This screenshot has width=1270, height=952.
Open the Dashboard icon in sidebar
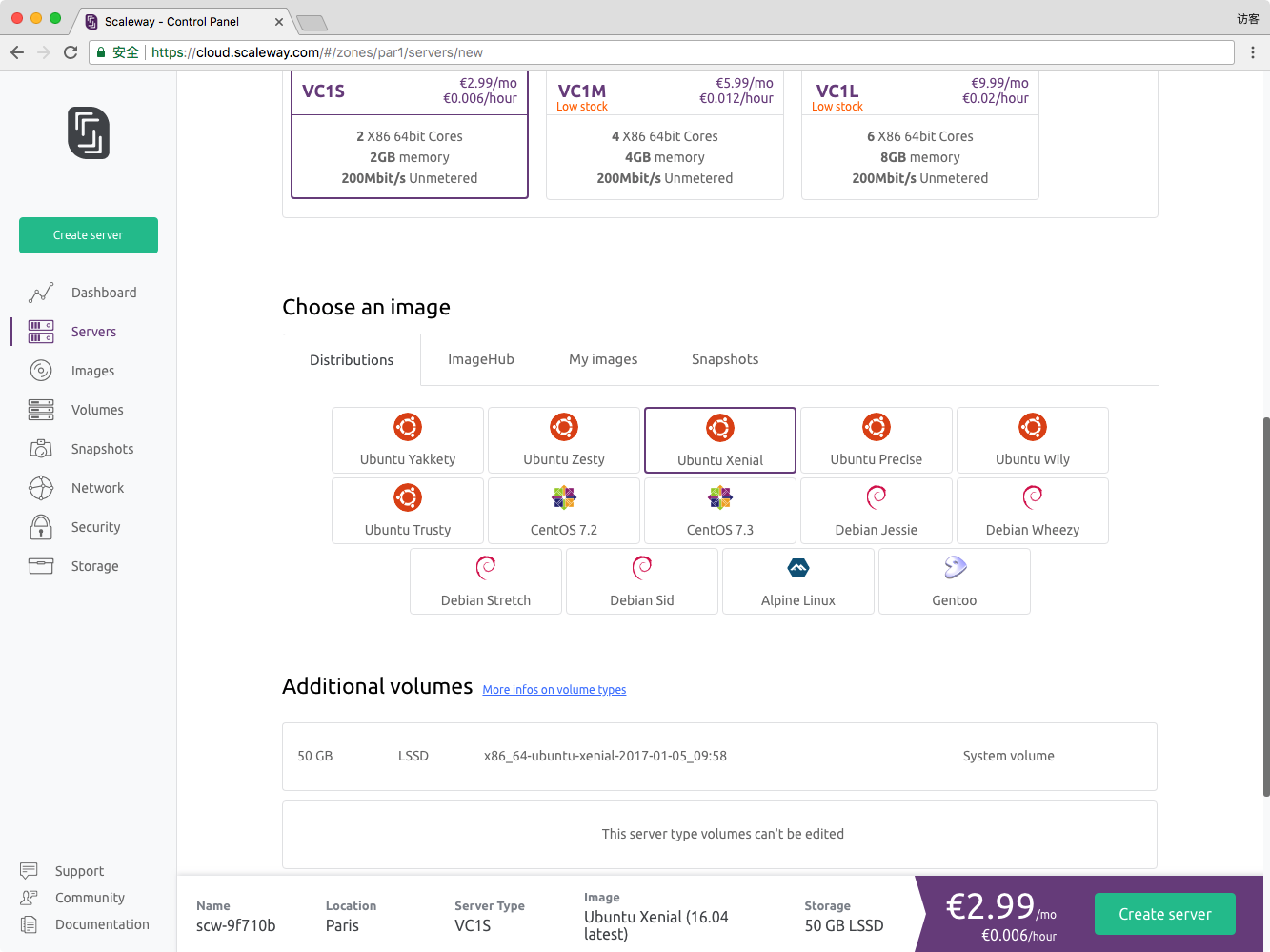[41, 293]
